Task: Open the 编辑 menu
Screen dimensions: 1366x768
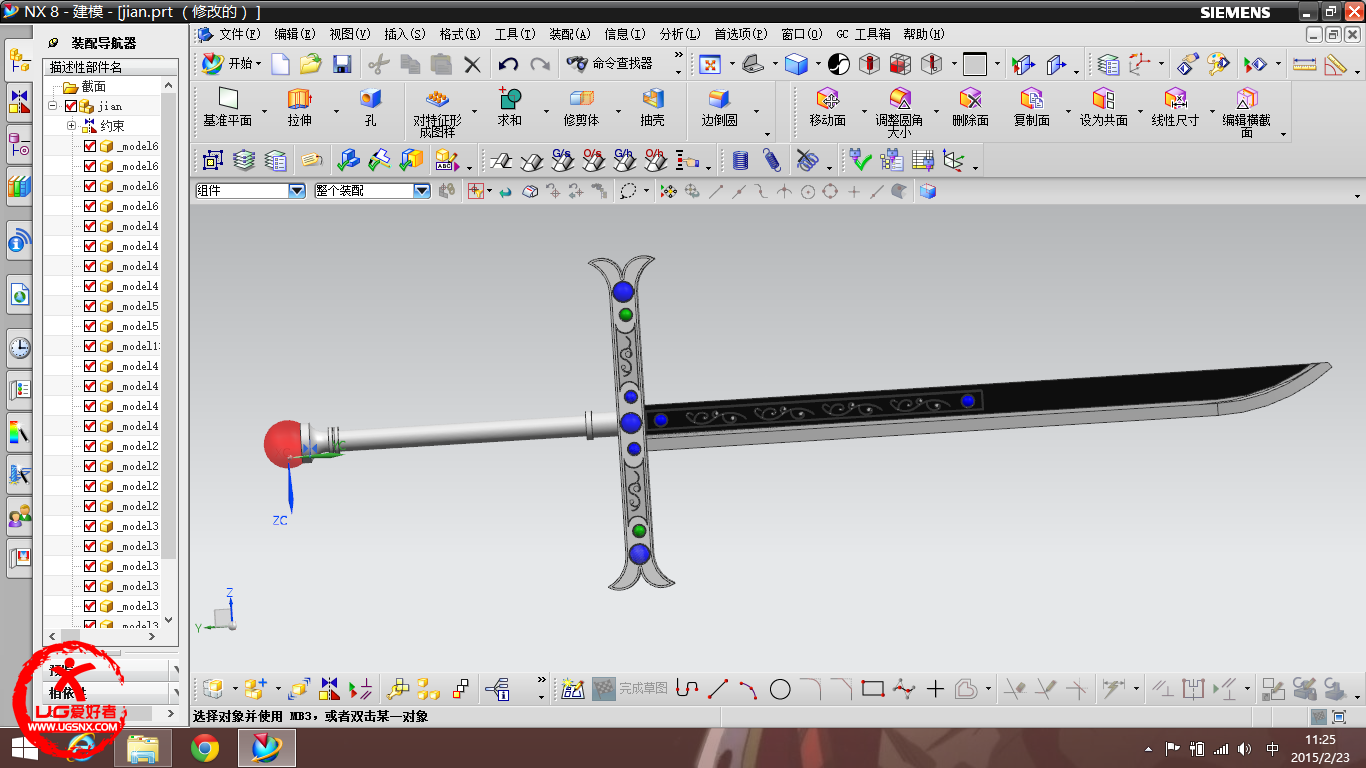Action: pos(296,34)
